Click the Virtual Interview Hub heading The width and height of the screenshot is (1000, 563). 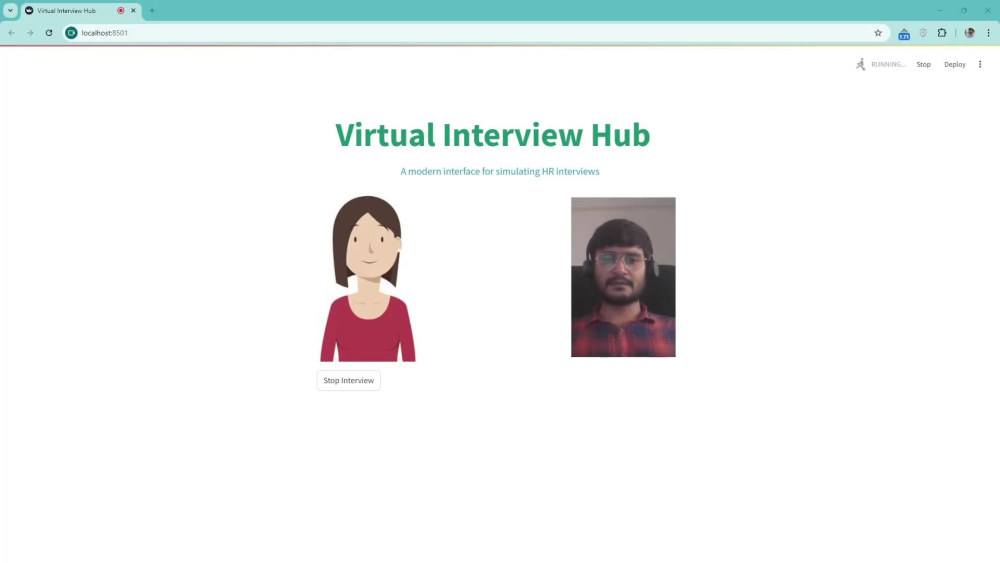pos(493,135)
